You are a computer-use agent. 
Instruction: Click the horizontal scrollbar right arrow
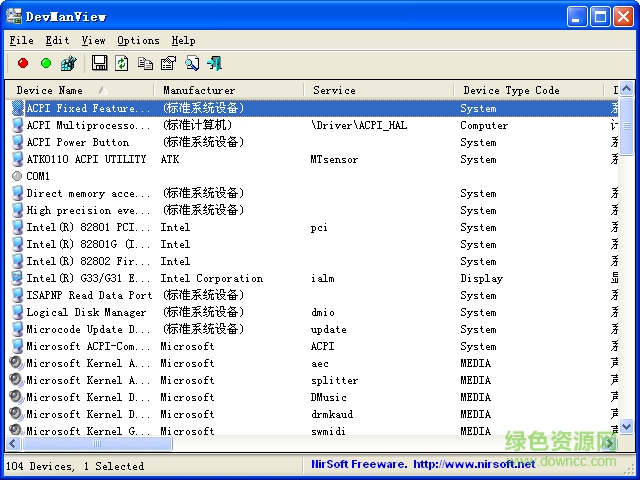coord(609,442)
